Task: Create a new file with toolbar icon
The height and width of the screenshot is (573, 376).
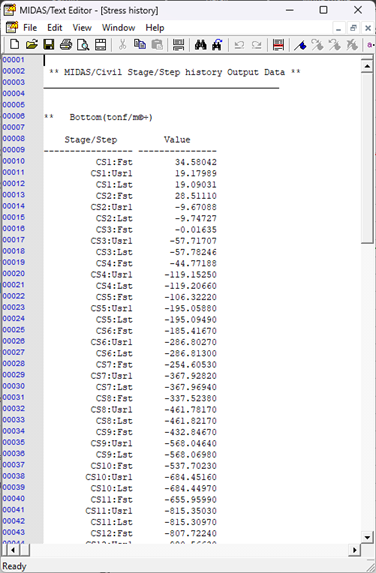Action: 14,45
